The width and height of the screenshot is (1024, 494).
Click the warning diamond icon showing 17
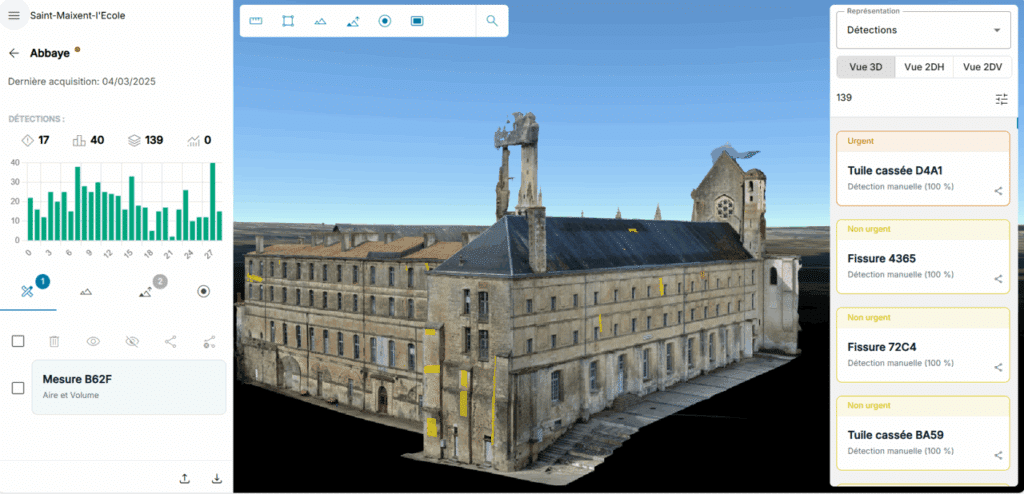pyautogui.click(x=27, y=140)
